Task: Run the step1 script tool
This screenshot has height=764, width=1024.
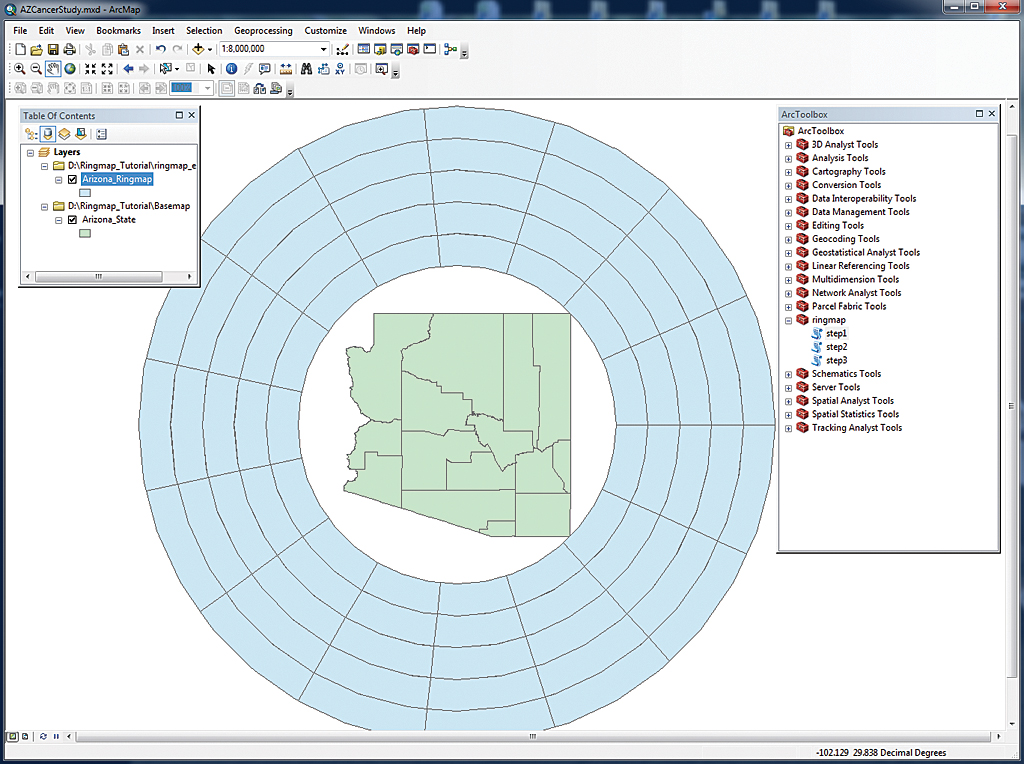Action: (836, 333)
